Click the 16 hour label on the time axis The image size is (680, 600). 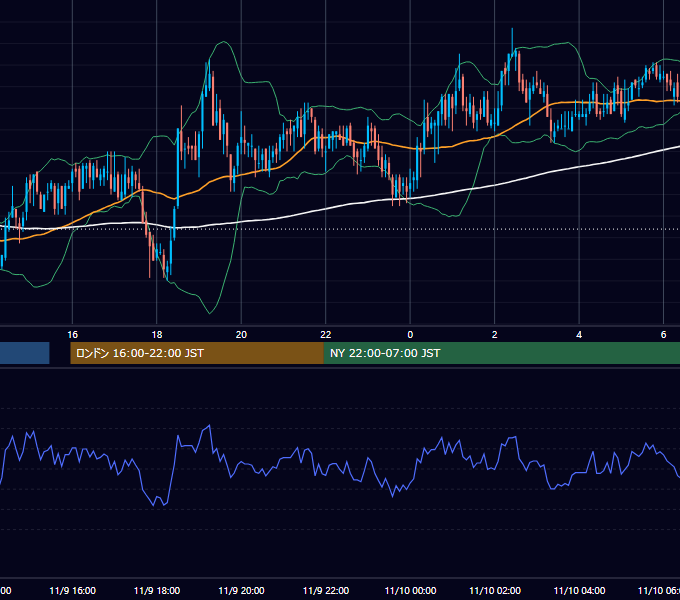pyautogui.click(x=72, y=335)
